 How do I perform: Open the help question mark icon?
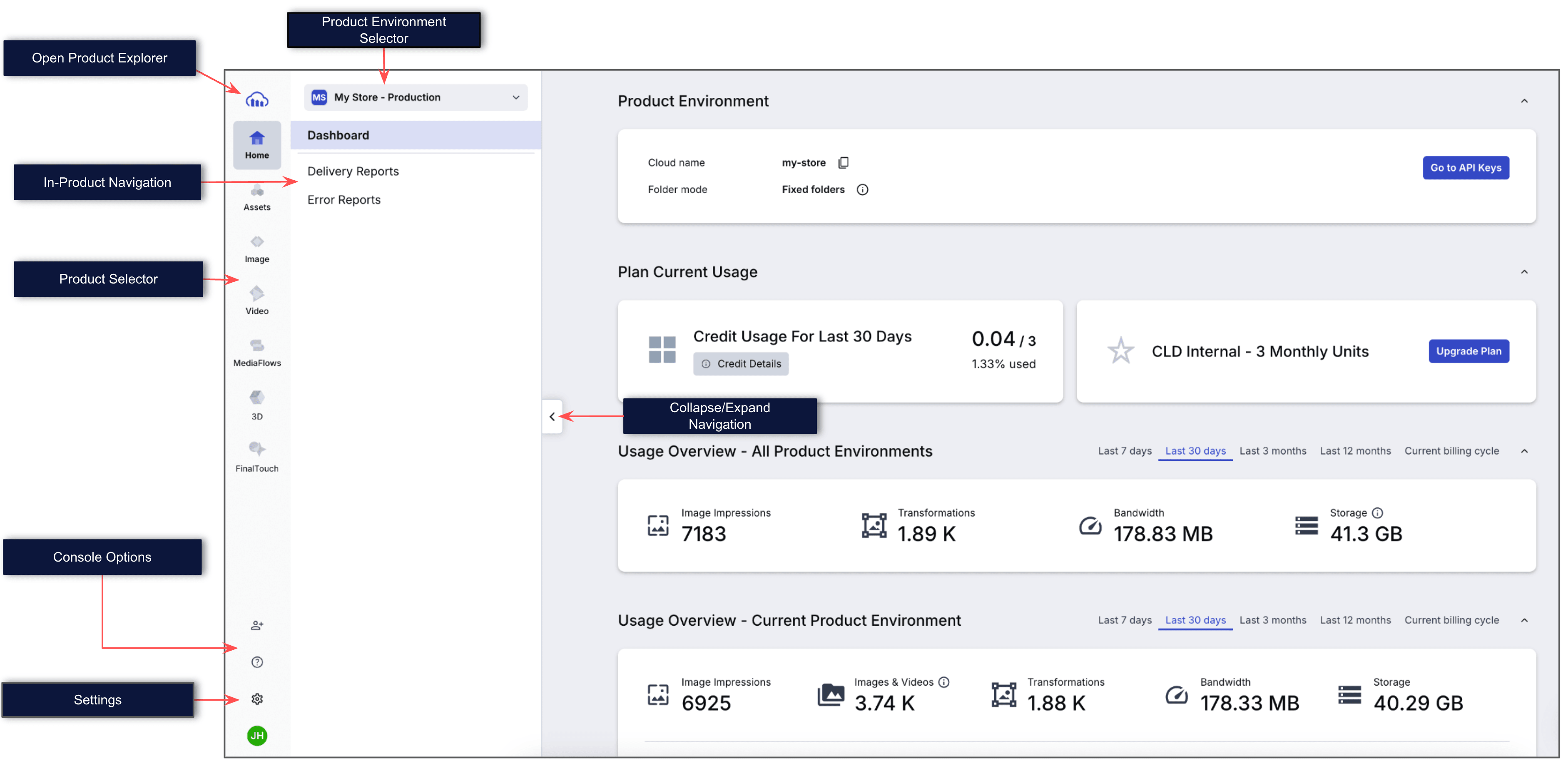[257, 662]
